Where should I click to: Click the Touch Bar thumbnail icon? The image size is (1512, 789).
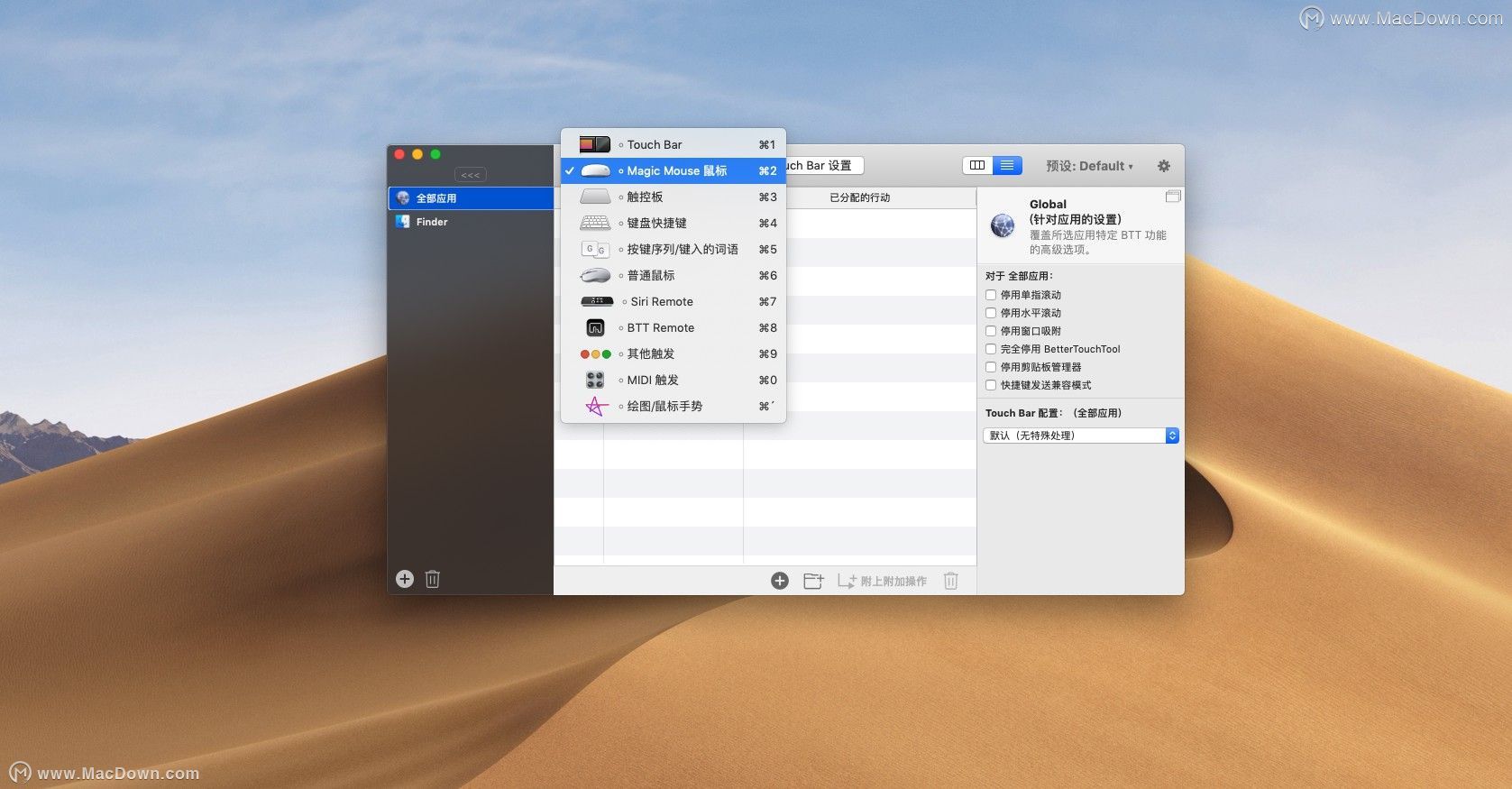(x=595, y=144)
